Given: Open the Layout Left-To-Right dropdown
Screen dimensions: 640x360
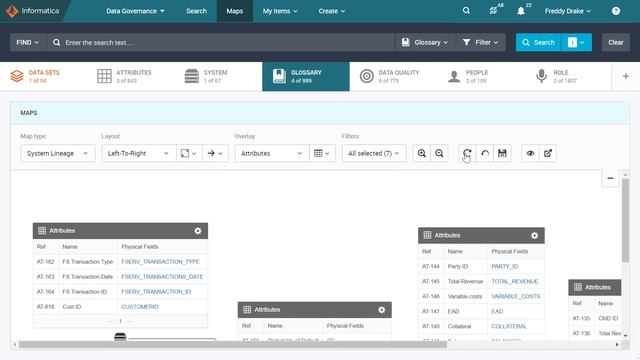Looking at the screenshot, I should tap(139, 153).
